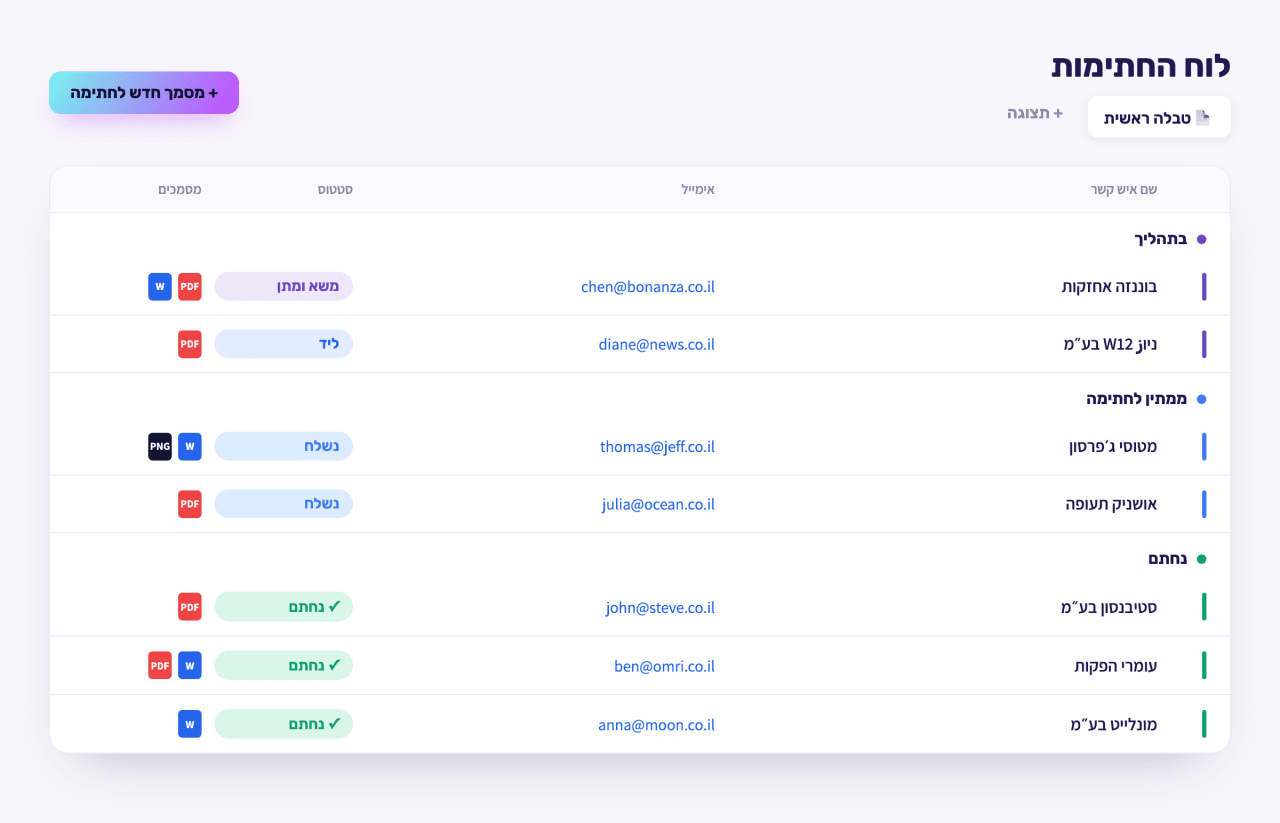Open the PNG icon in the מטוסי ג׳פרסון row
Screen dimensions: 1280x823
[160, 446]
